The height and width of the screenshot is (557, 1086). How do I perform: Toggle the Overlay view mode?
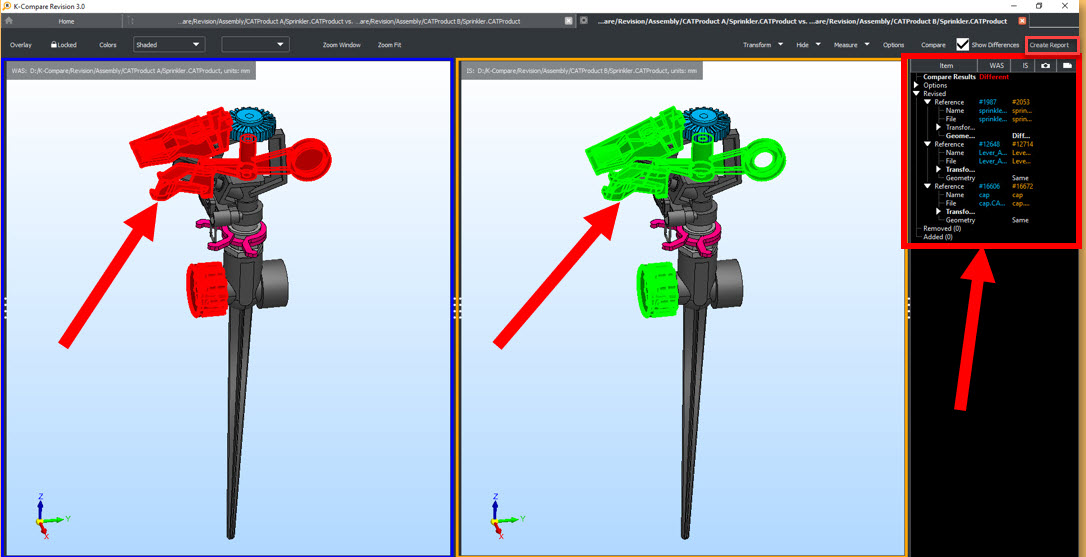pyautogui.click(x=21, y=45)
